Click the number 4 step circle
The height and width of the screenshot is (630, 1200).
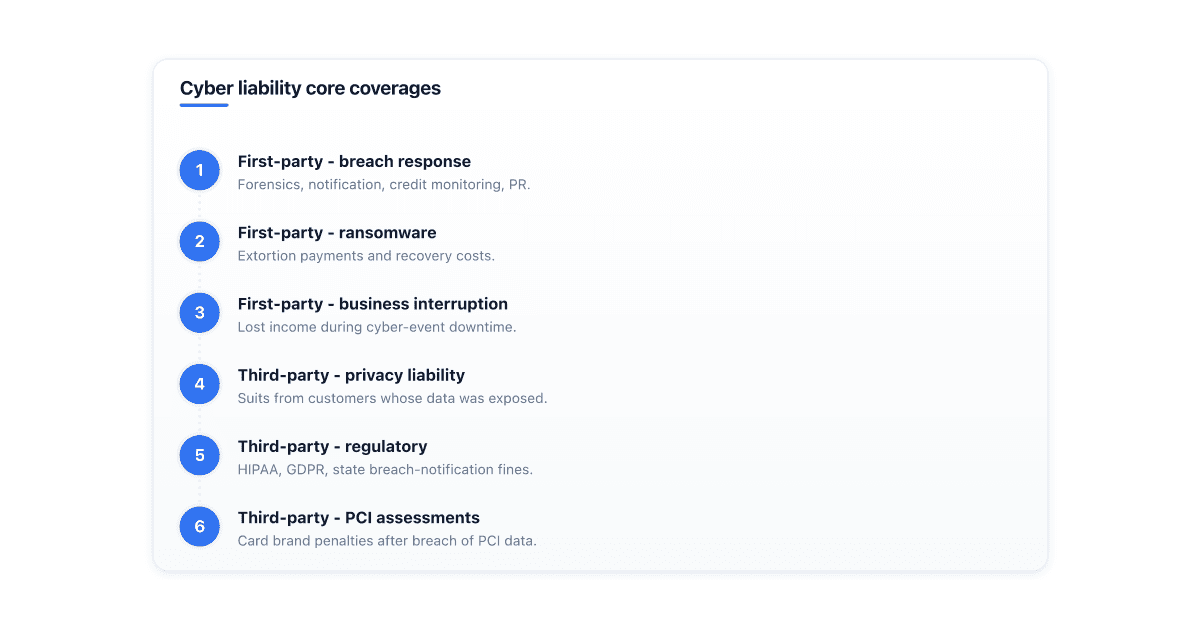point(199,384)
